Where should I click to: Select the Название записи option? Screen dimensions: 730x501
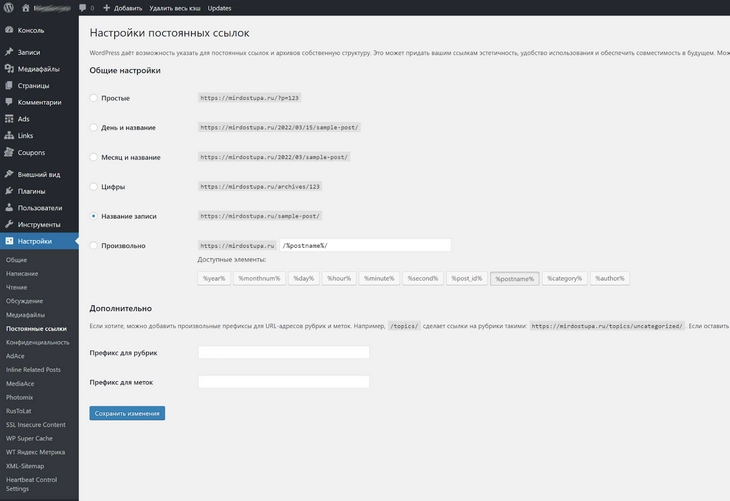click(94, 216)
